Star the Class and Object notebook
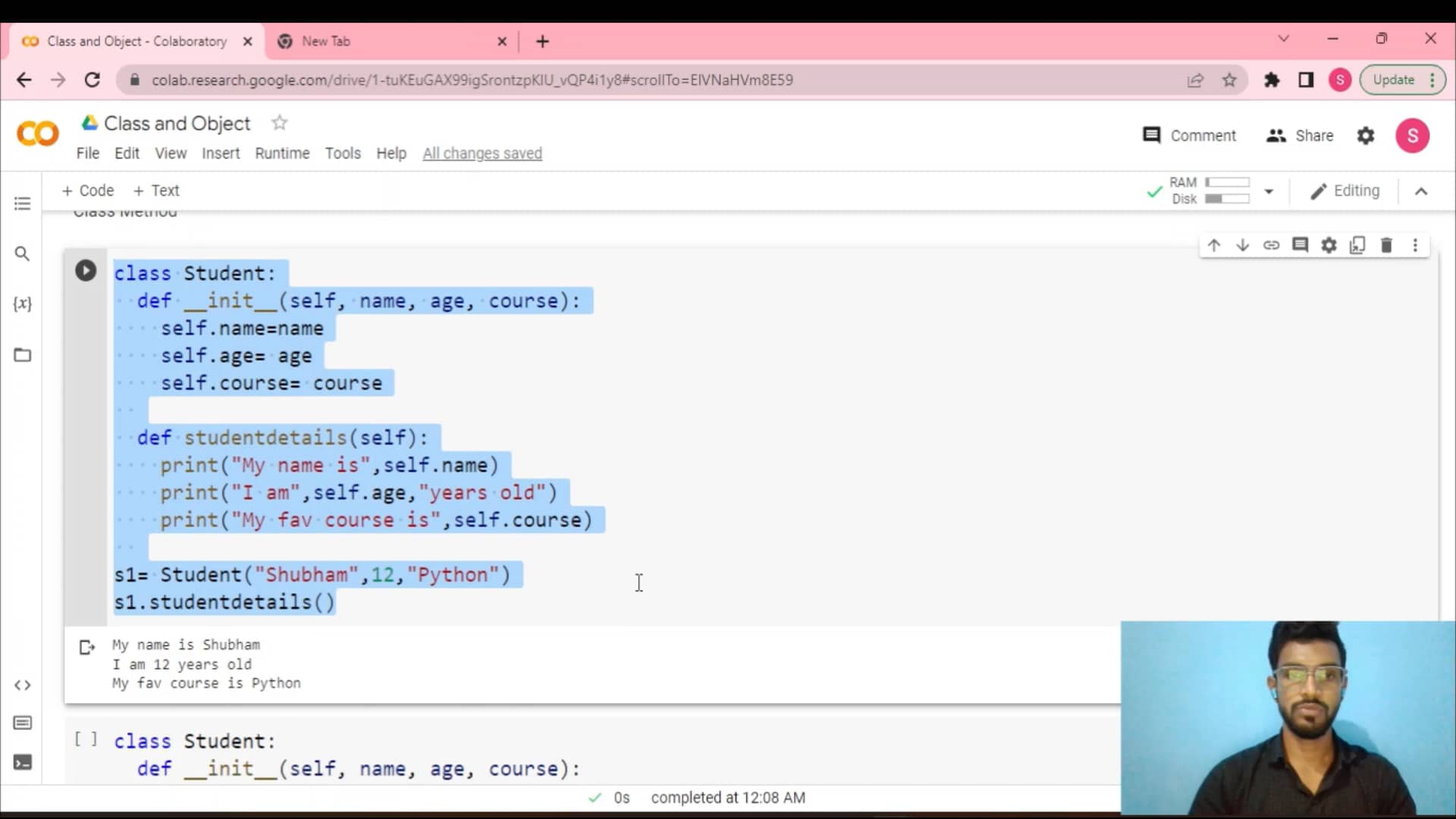 280,123
